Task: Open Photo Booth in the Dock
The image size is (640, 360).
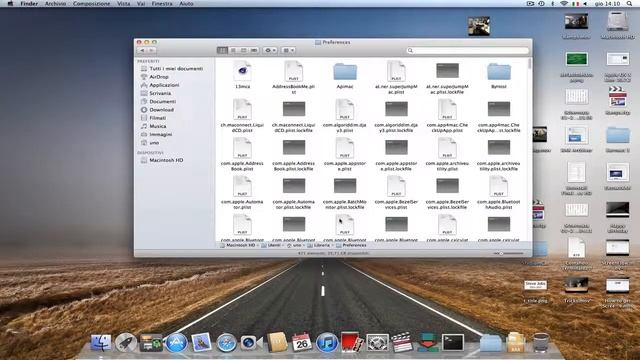Action: [351, 342]
